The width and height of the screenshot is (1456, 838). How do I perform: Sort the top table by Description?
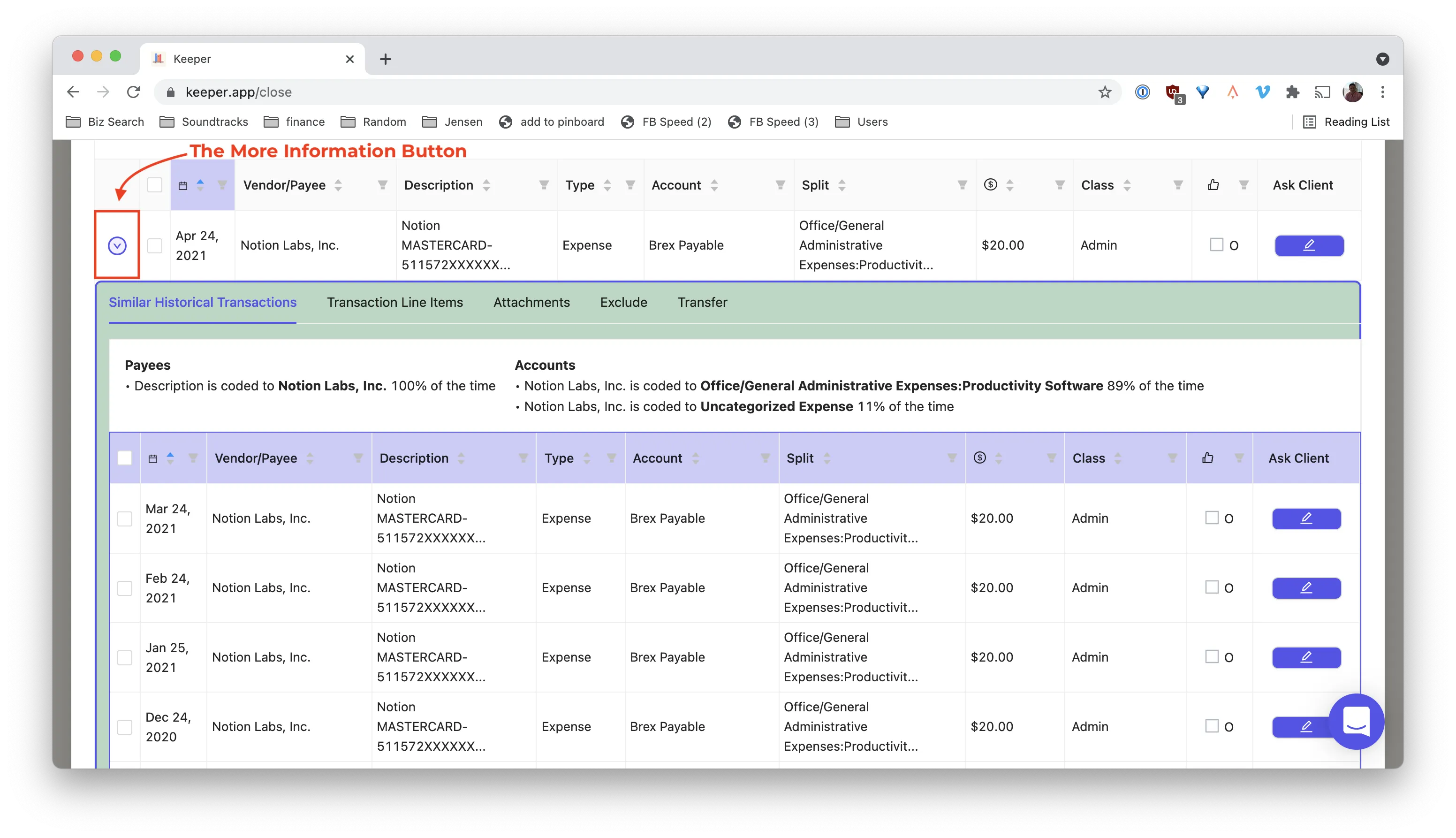(487, 185)
